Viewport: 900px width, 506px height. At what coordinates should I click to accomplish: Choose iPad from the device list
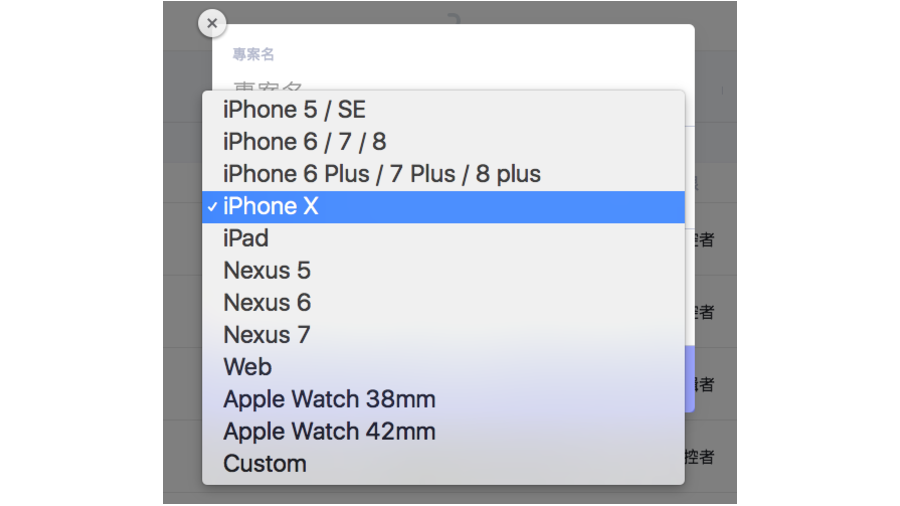(443, 239)
